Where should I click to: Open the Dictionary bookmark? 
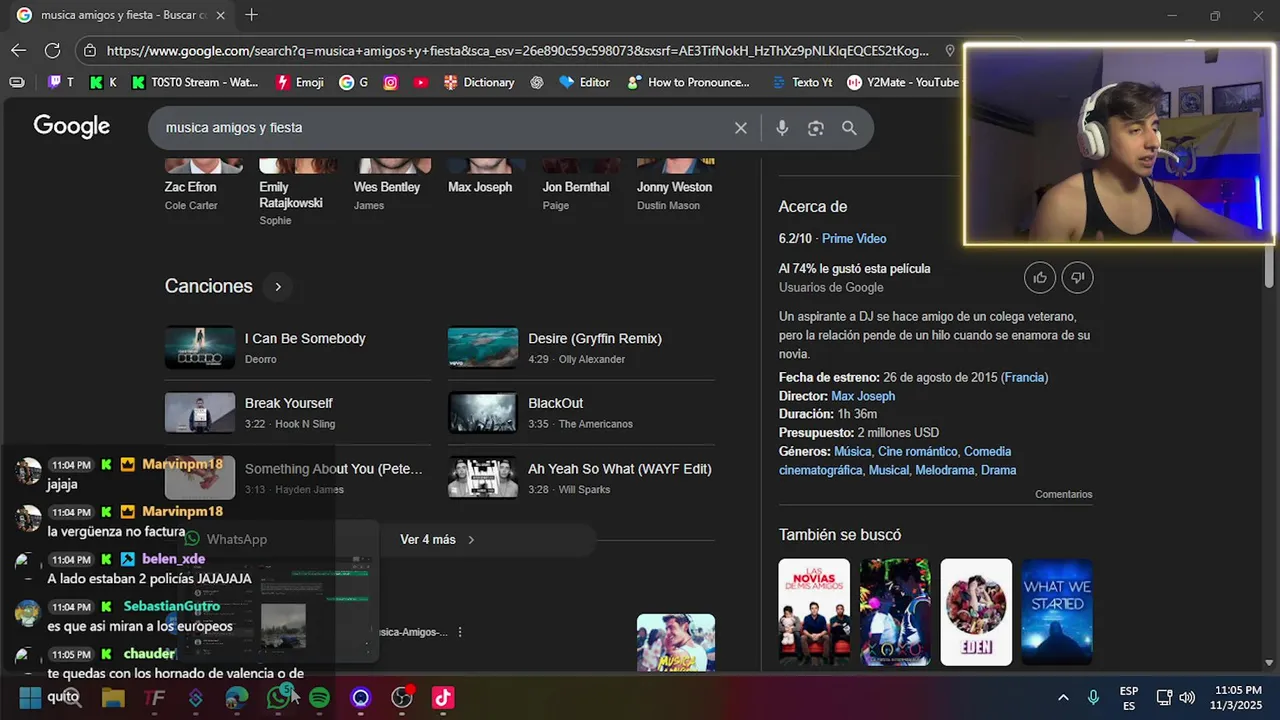(x=479, y=82)
